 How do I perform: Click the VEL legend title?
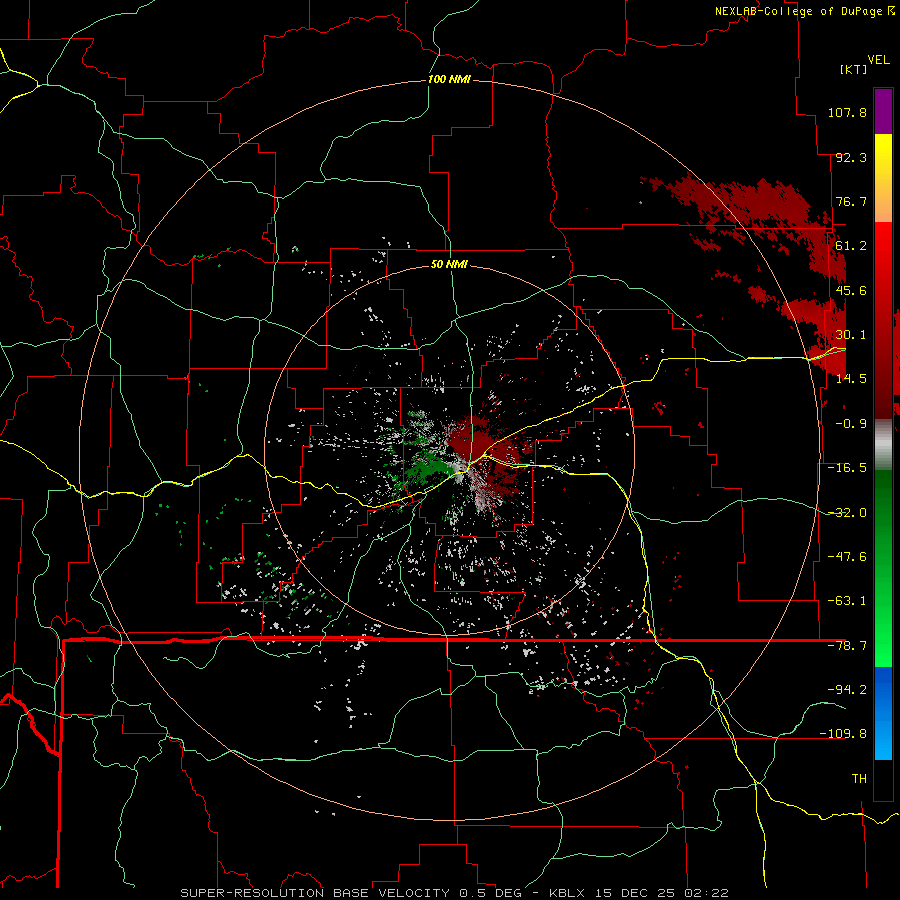878,60
